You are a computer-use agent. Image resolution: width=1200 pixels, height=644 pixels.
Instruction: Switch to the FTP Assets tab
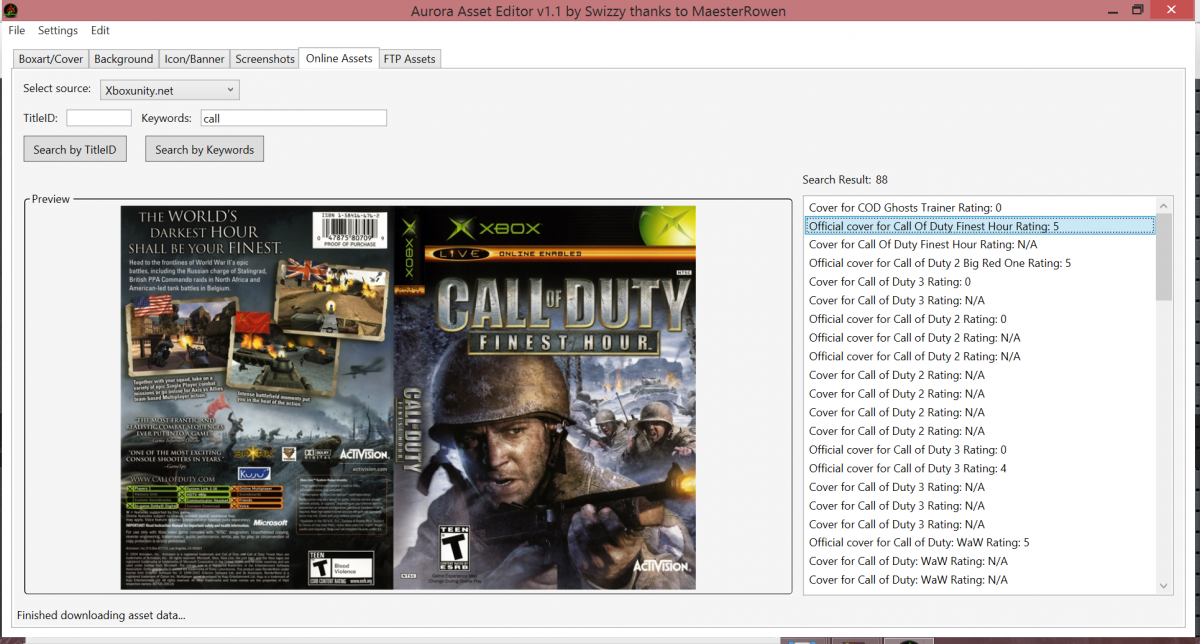tap(410, 59)
